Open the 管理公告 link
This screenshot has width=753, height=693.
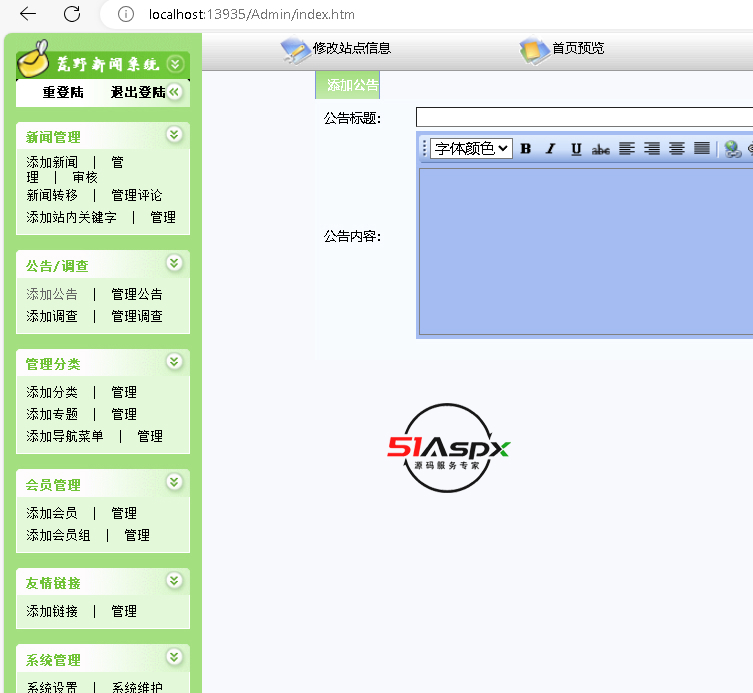point(137,294)
